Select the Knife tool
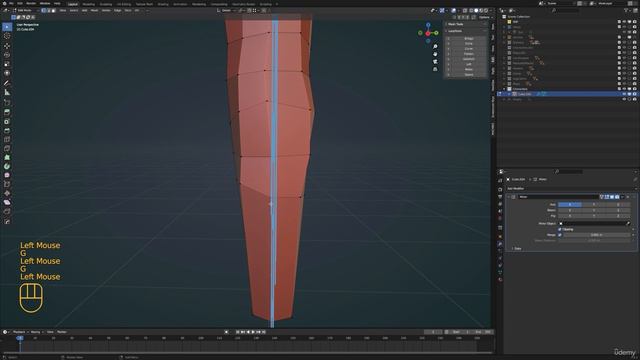Image resolution: width=640 pixels, height=360 pixels. [7, 149]
